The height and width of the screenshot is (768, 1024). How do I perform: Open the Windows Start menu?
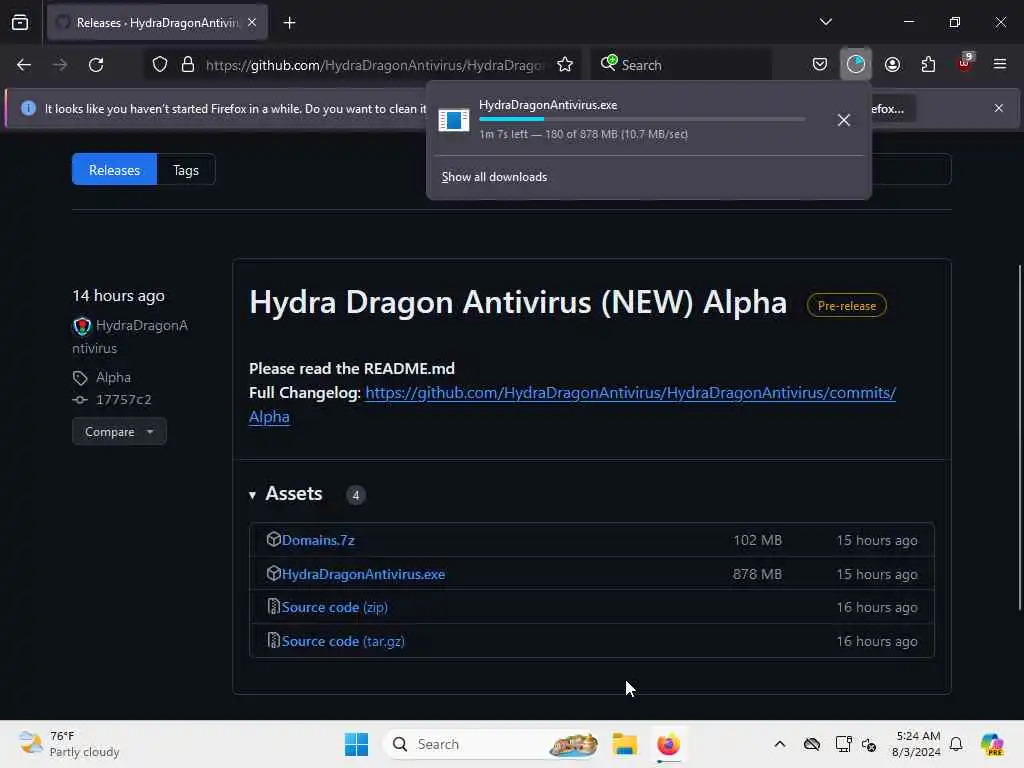356,744
